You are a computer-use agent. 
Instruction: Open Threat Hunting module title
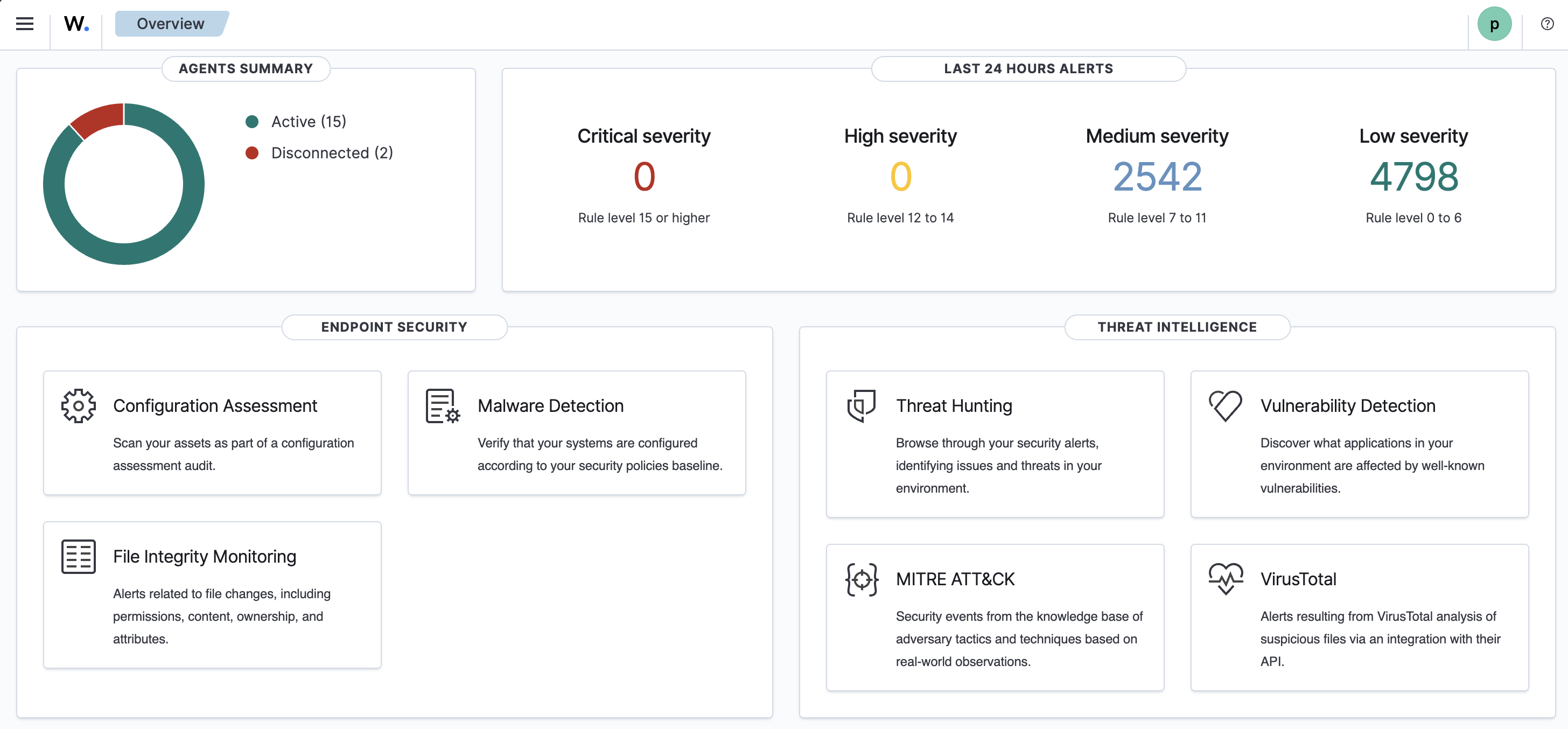click(x=954, y=406)
